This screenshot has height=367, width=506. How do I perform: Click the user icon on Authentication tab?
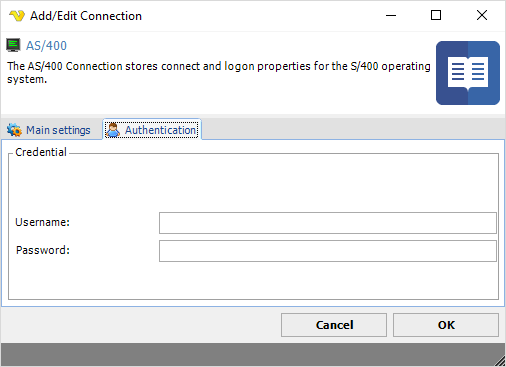tap(113, 130)
